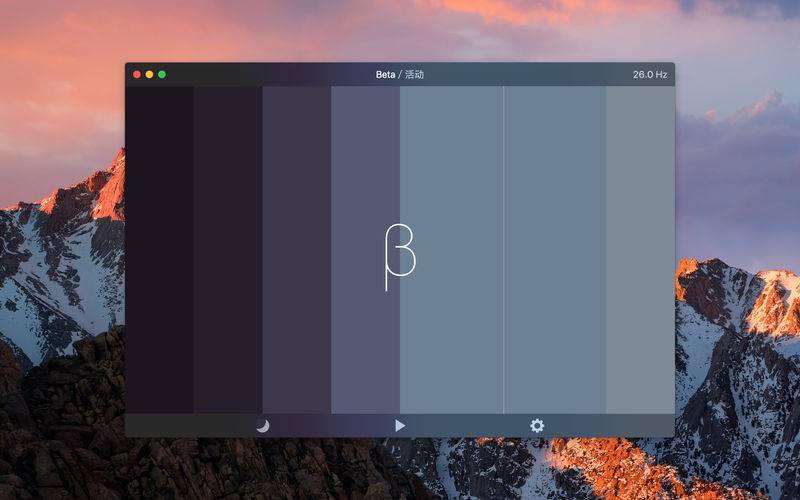The width and height of the screenshot is (800, 500).
Task: Click the beta symbol in the center
Action: 400,257
